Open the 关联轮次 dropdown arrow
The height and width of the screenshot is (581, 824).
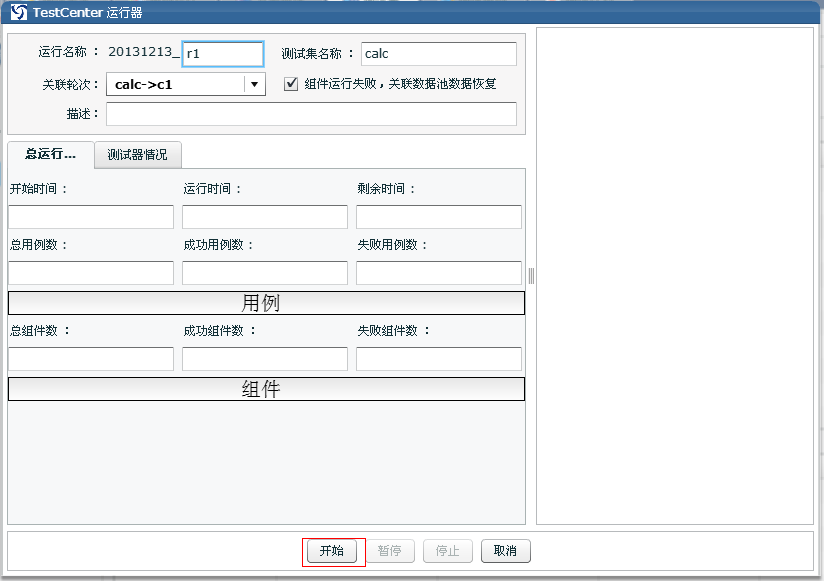pos(255,85)
